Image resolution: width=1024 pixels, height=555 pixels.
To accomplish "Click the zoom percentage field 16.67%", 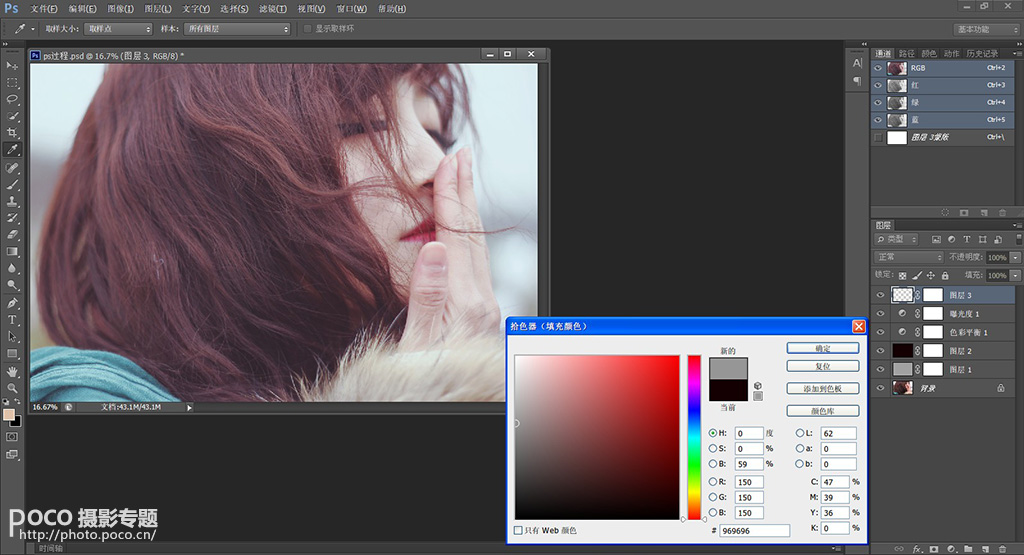I will point(45,407).
